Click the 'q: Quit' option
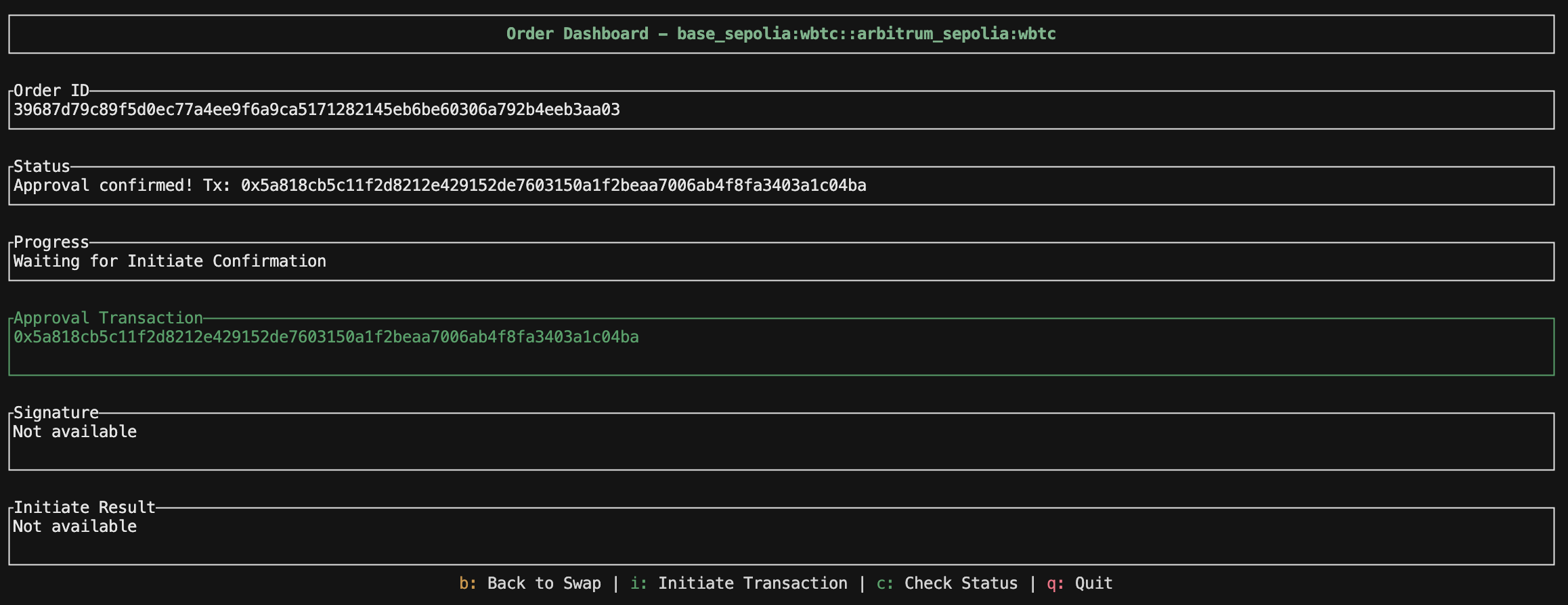This screenshot has height=605, width=1568. pos(1080,583)
